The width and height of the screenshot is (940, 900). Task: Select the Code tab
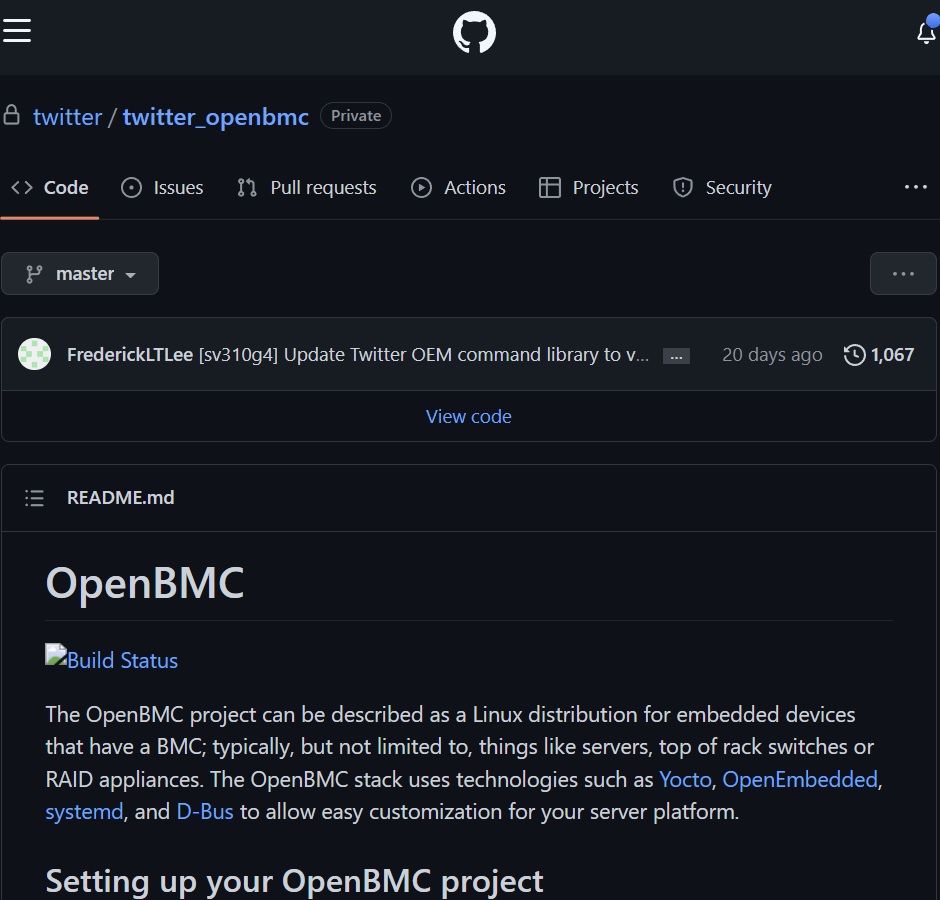click(50, 188)
